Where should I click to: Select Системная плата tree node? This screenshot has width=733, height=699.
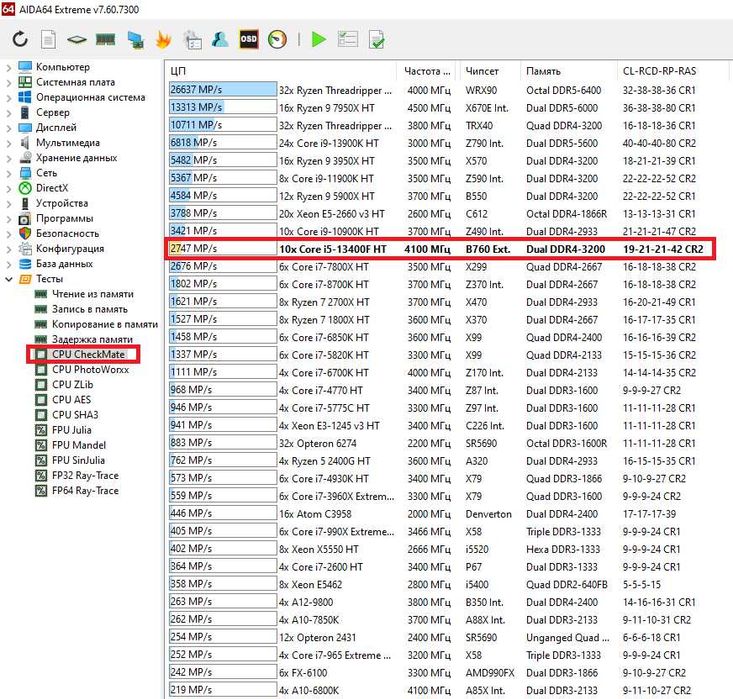click(75, 82)
